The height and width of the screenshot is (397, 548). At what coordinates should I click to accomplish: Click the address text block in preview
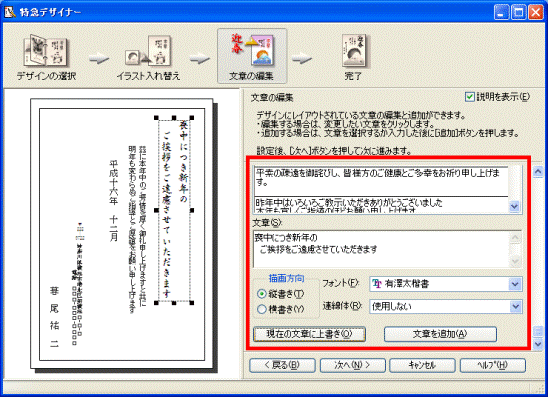pos(78,284)
